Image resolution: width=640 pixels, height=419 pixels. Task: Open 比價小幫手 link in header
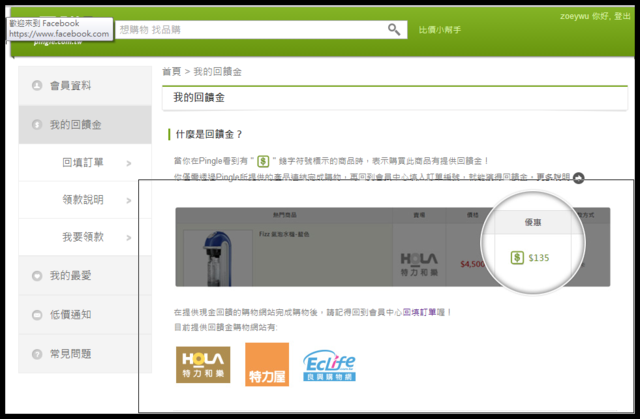tap(440, 30)
